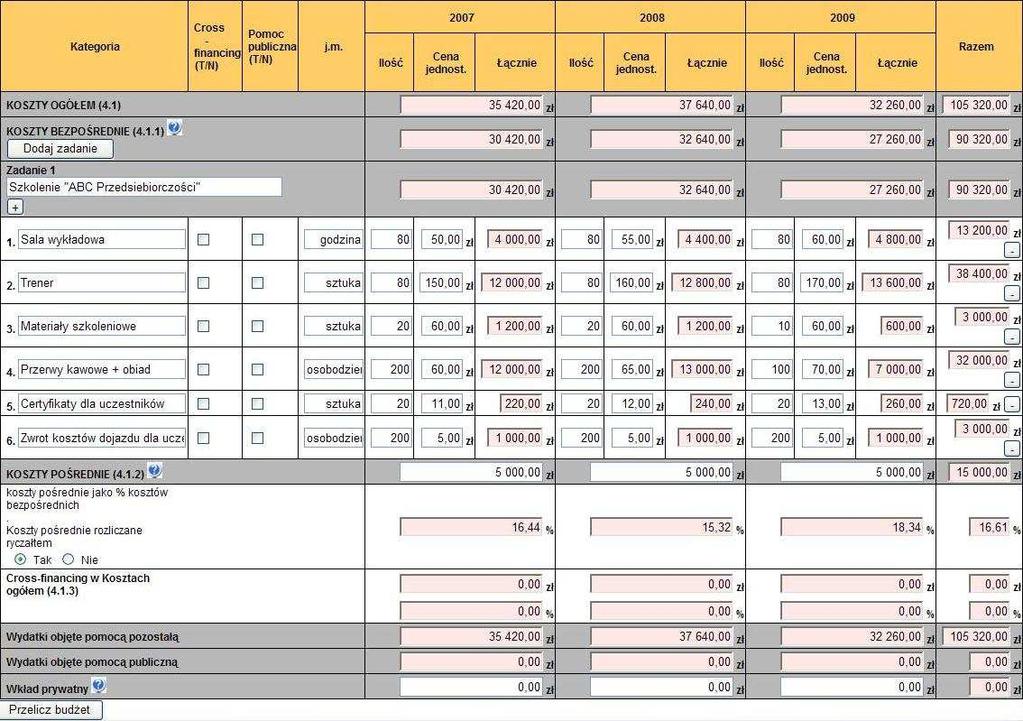The image size is (1023, 721).
Task: Edit 2007 unit price 11,00 for Certyfikaty
Action: click(x=441, y=404)
